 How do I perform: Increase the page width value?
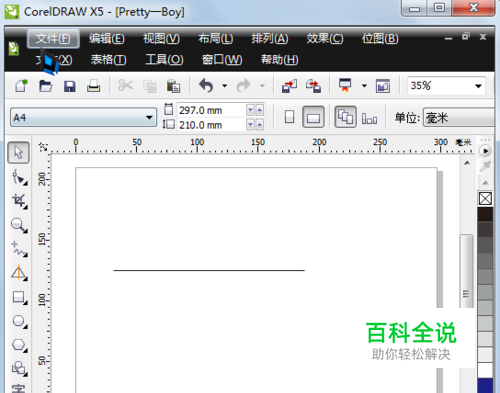point(260,110)
